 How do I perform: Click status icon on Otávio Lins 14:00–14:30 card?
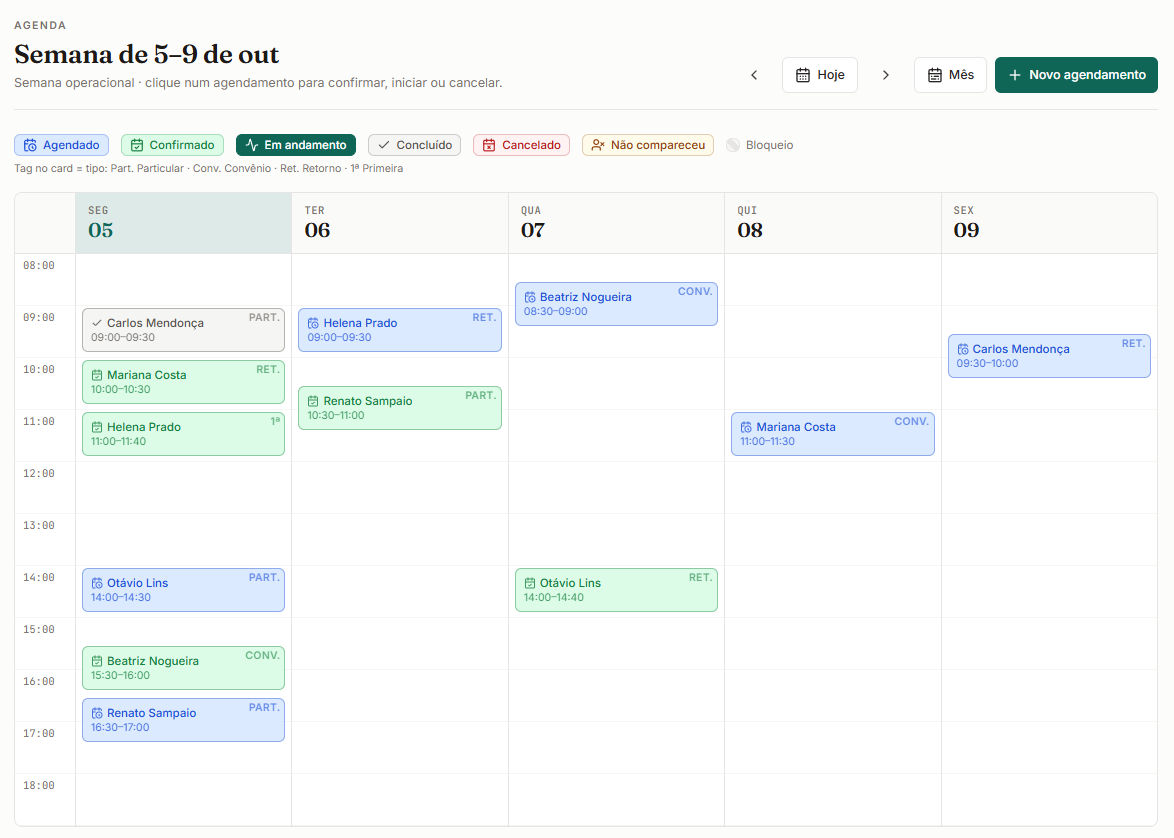97,583
